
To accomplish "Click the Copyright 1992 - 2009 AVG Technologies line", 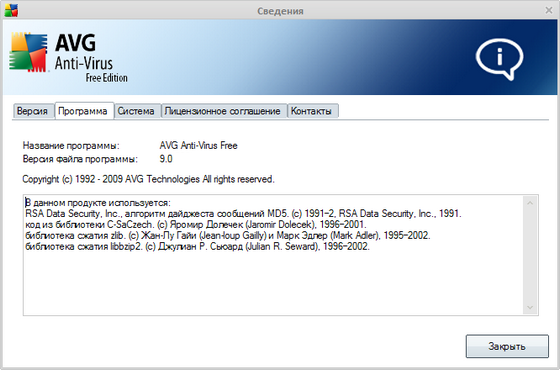I will [148, 179].
